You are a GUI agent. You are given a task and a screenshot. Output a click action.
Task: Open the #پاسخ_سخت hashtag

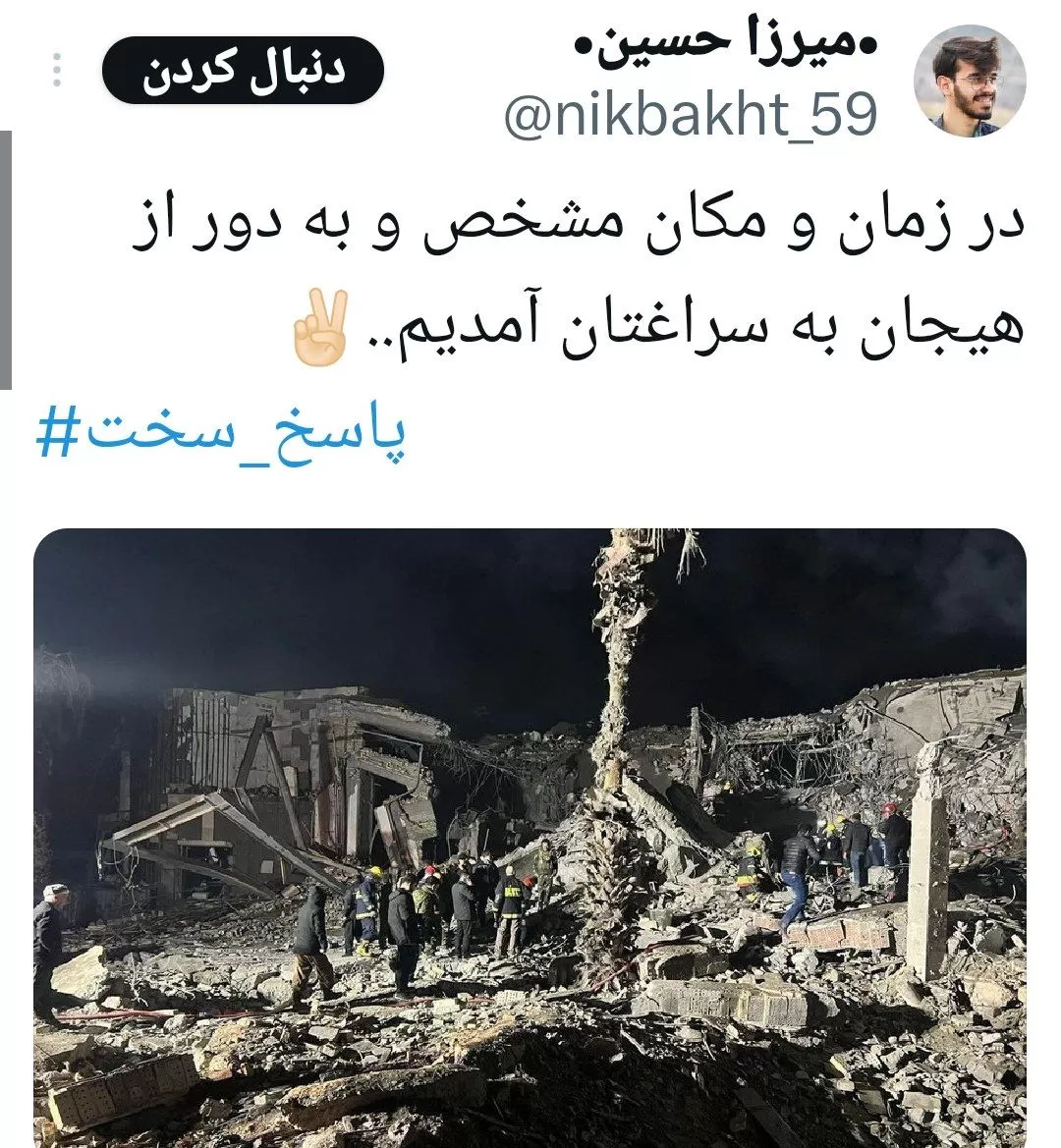pos(220,435)
